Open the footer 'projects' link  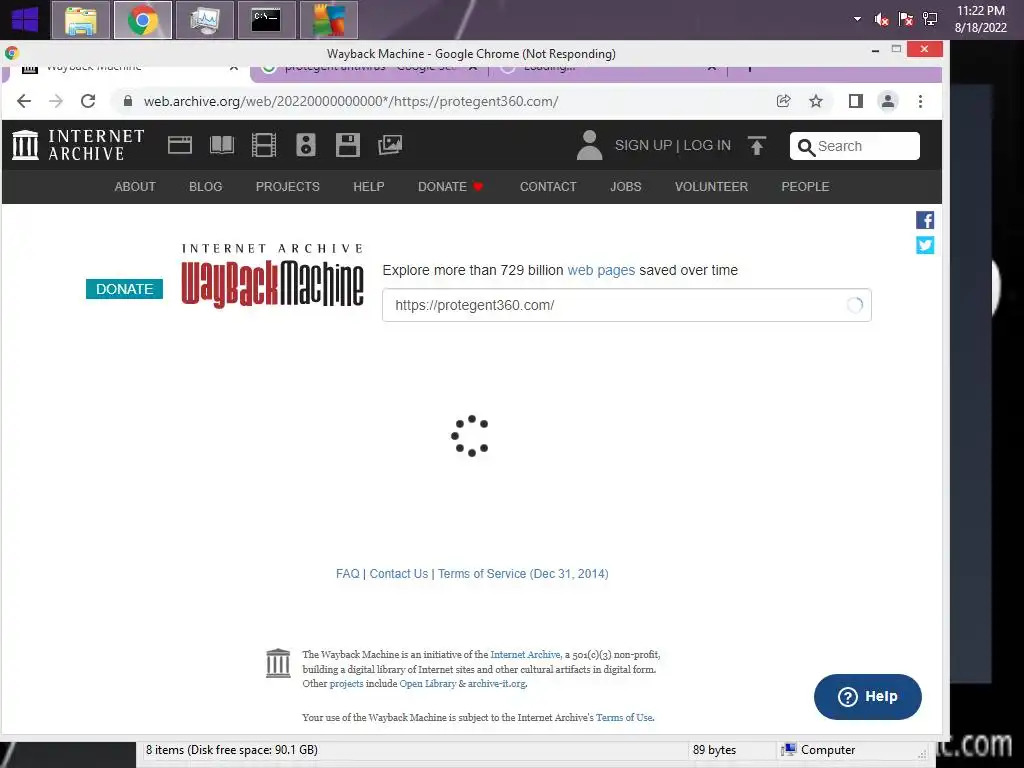click(346, 684)
